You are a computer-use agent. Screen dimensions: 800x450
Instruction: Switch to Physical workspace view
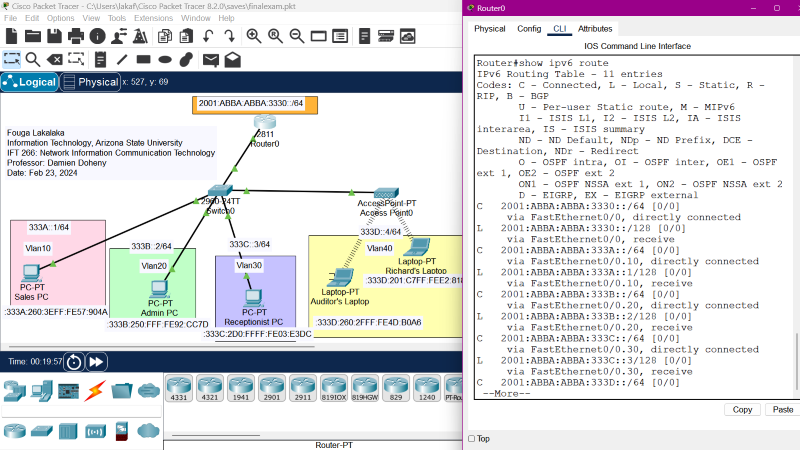tap(91, 82)
